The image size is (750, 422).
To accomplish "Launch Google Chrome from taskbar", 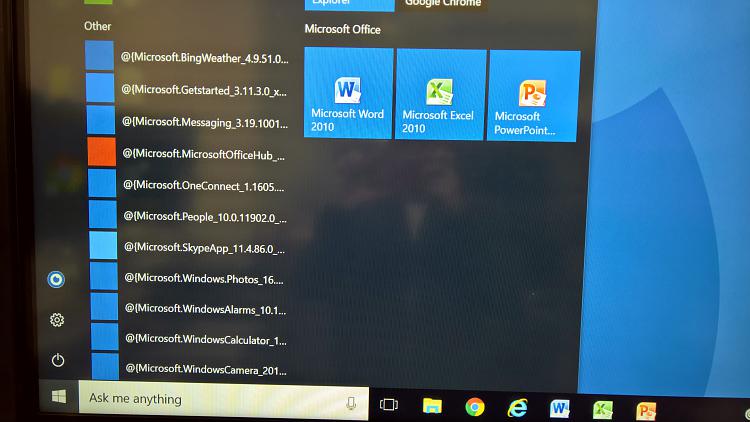I will (x=474, y=407).
